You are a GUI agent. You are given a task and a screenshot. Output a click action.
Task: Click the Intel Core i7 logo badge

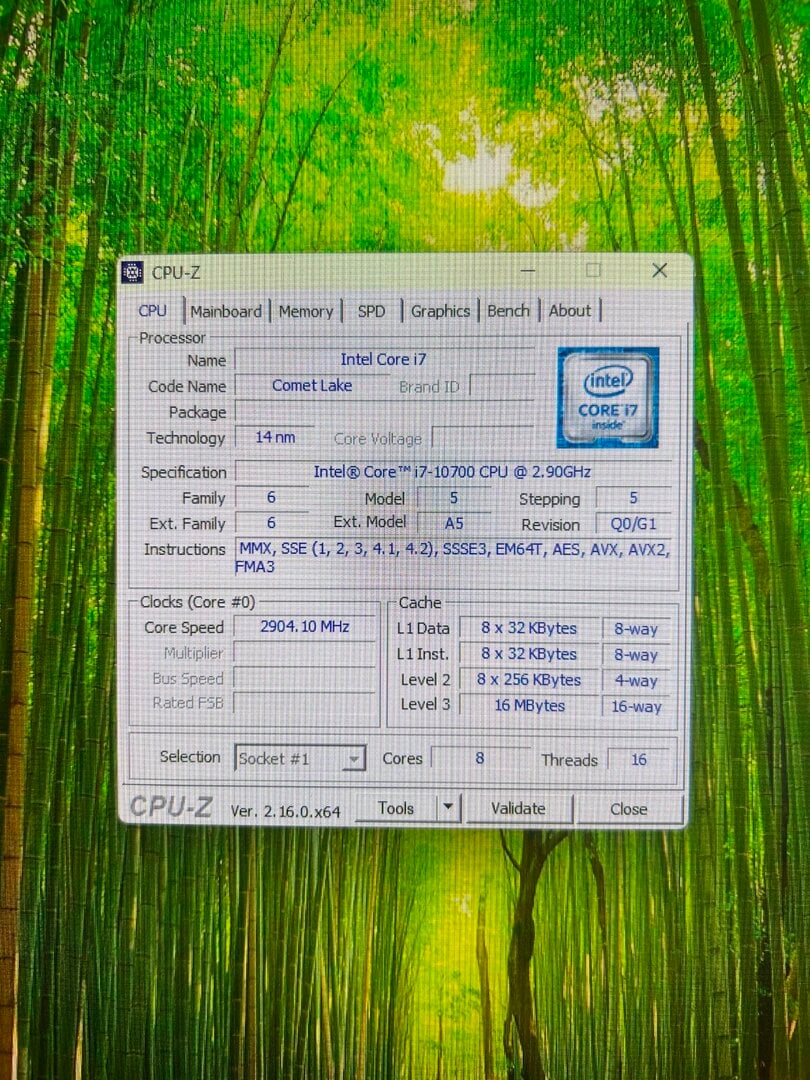coord(608,397)
